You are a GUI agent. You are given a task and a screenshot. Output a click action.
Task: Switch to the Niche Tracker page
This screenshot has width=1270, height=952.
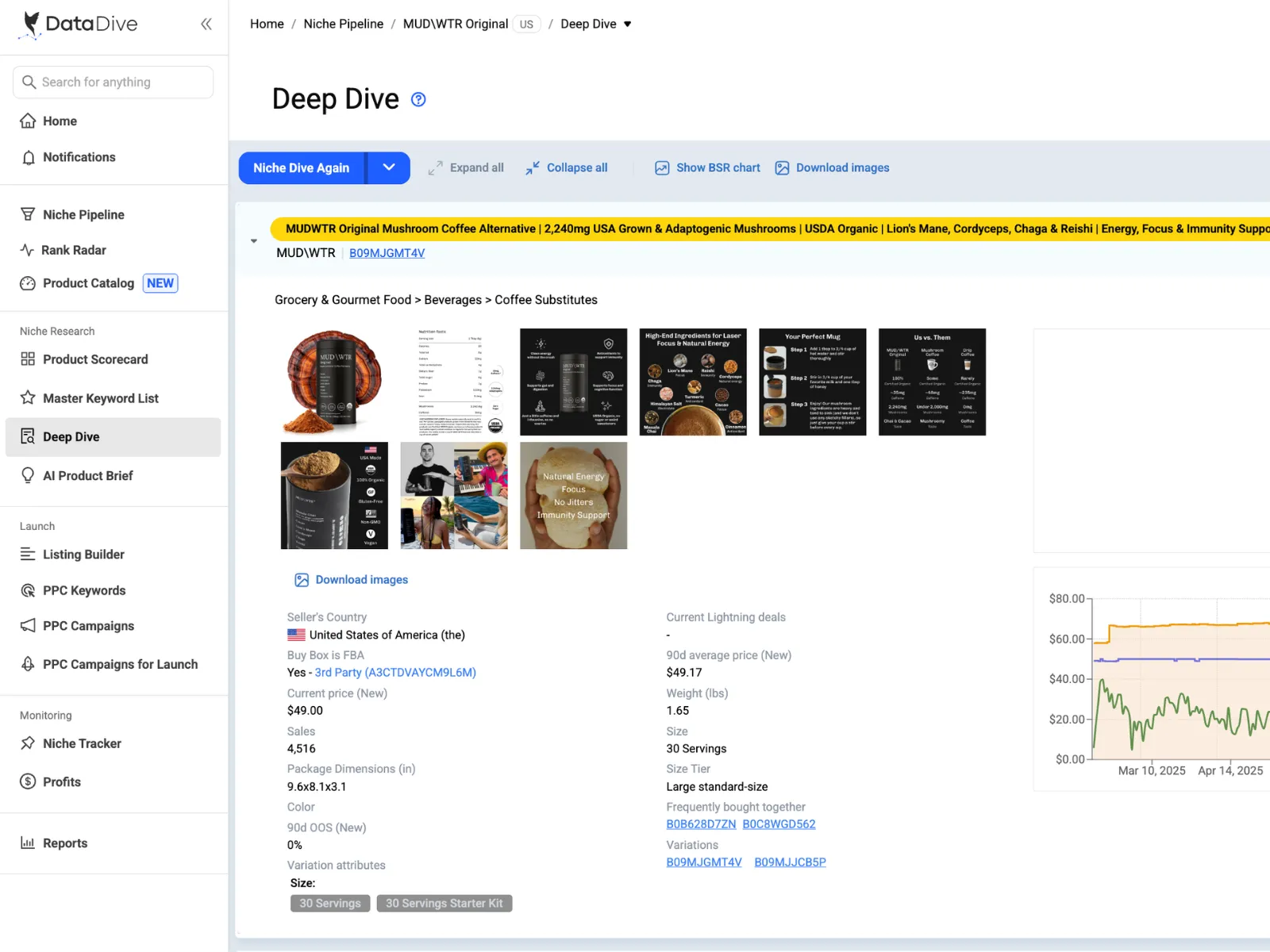pyautogui.click(x=81, y=743)
